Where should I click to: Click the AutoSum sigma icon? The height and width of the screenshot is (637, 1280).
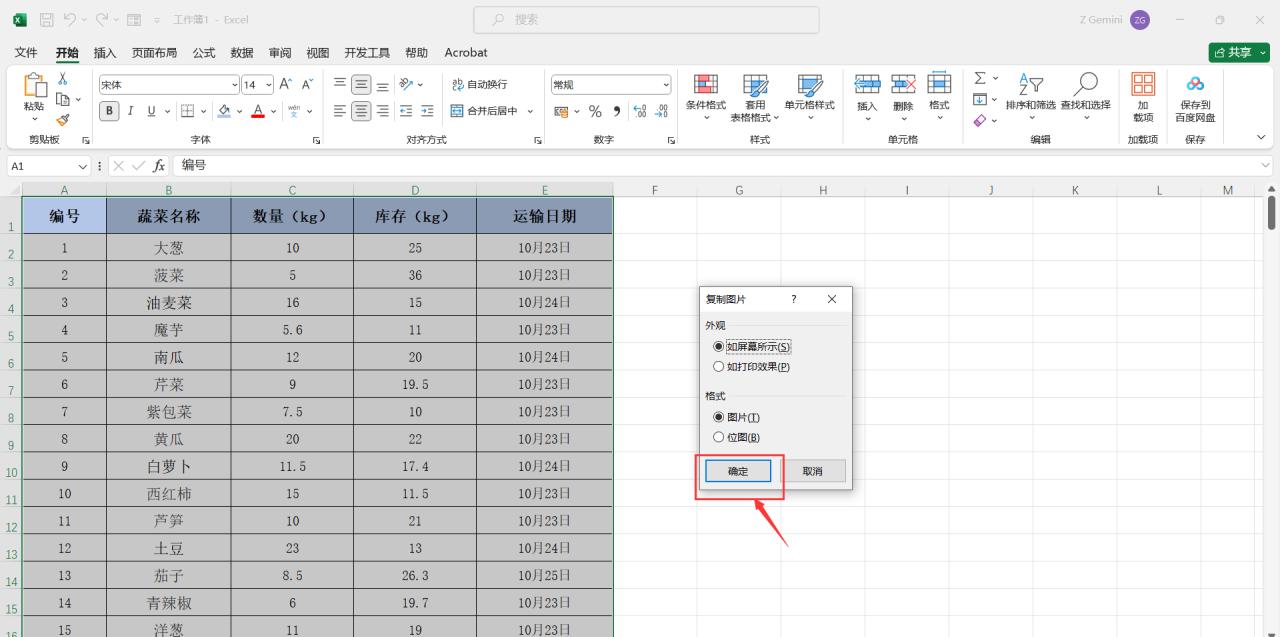(x=980, y=78)
